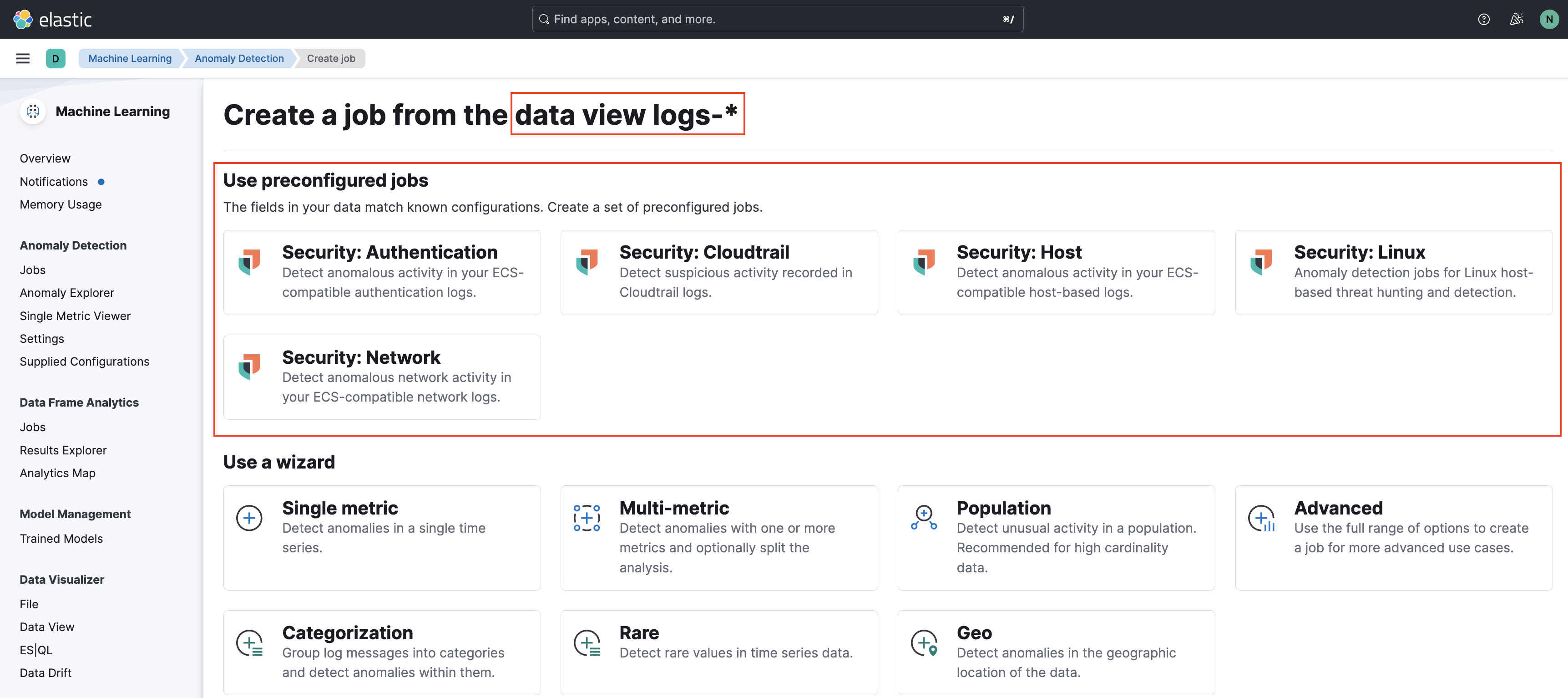The image size is (1568, 698).
Task: Click the Single metric plus icon
Action: 249,517
